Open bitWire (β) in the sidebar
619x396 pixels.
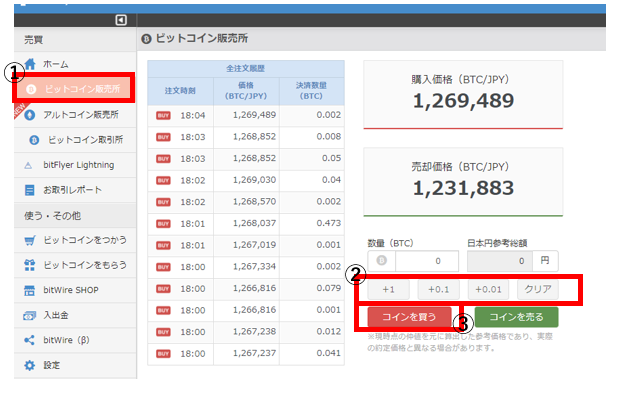pyautogui.click(x=75, y=340)
